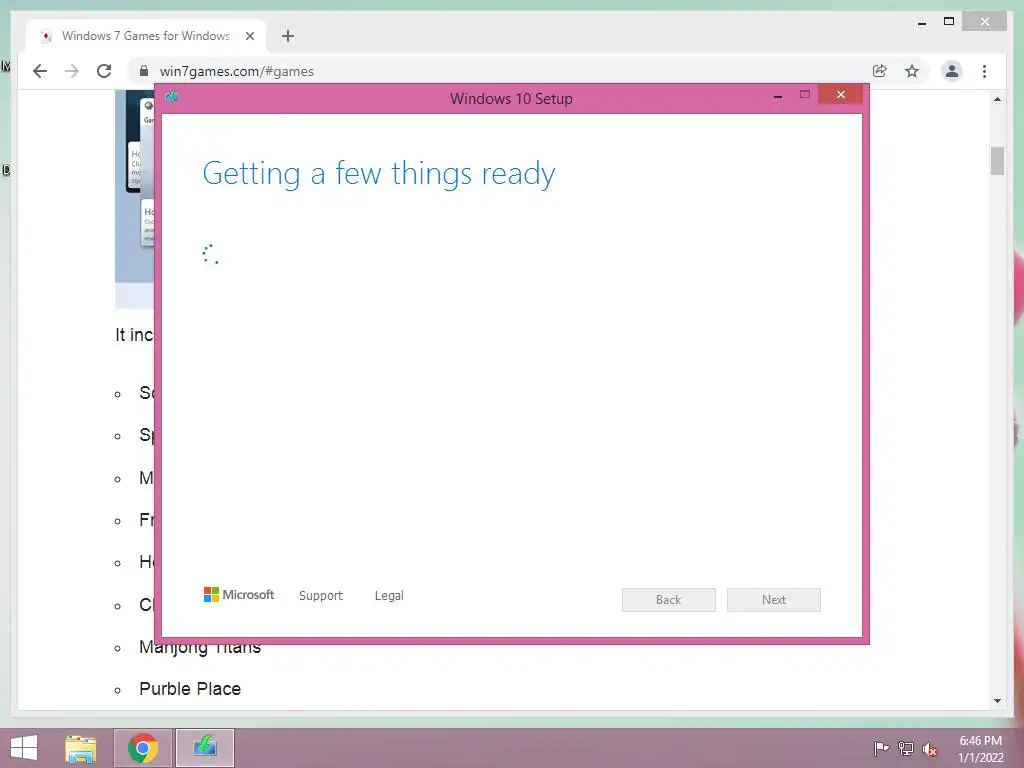Bookmark this page with the star icon
Screen dimensions: 1024x768
click(912, 71)
